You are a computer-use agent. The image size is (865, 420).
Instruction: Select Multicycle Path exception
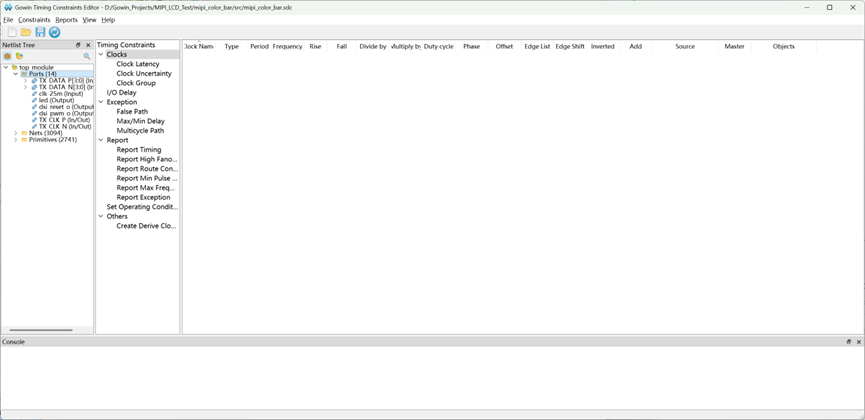pos(140,131)
